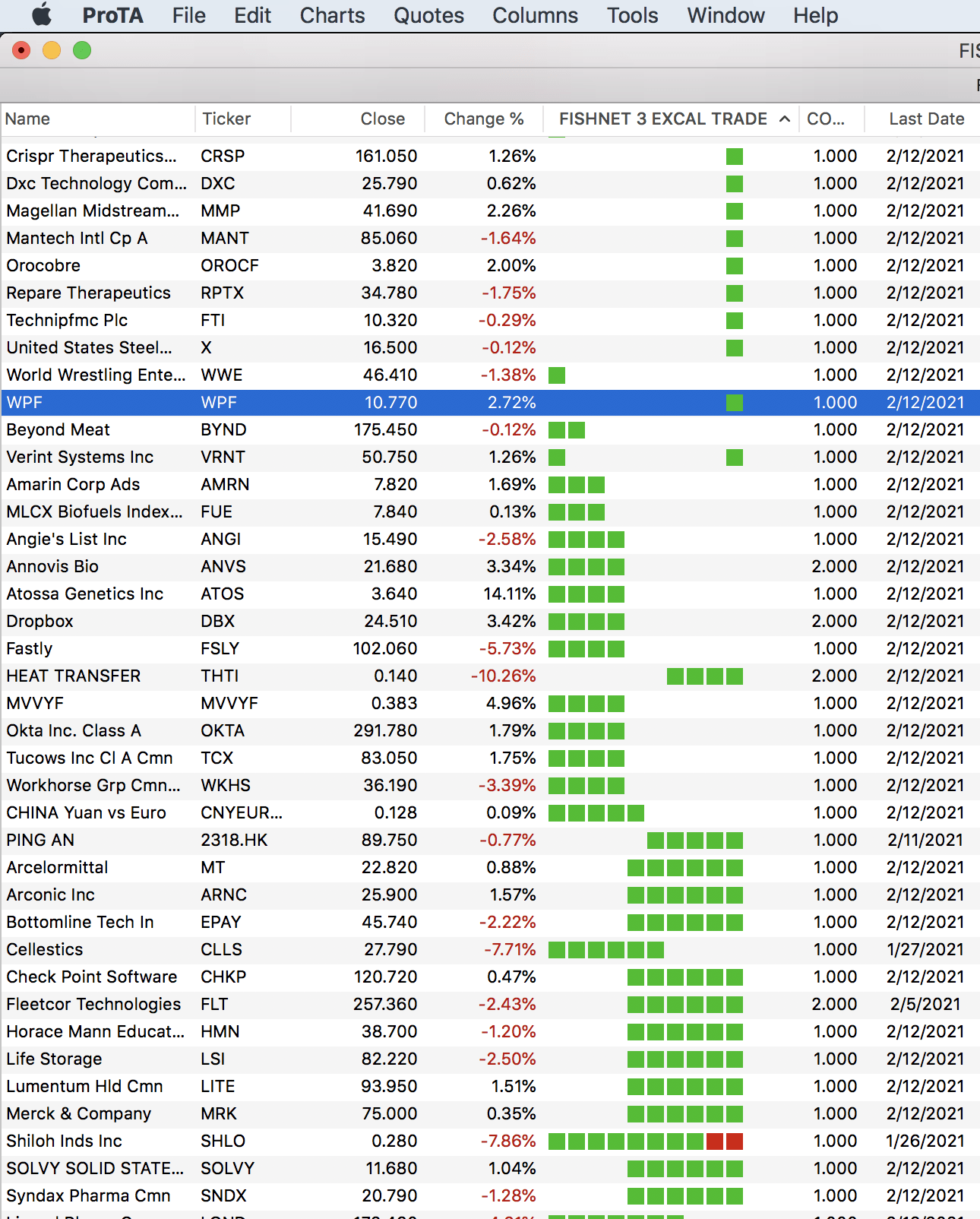Open the ProTA application menu
This screenshot has height=1219, width=980.
tap(112, 15)
